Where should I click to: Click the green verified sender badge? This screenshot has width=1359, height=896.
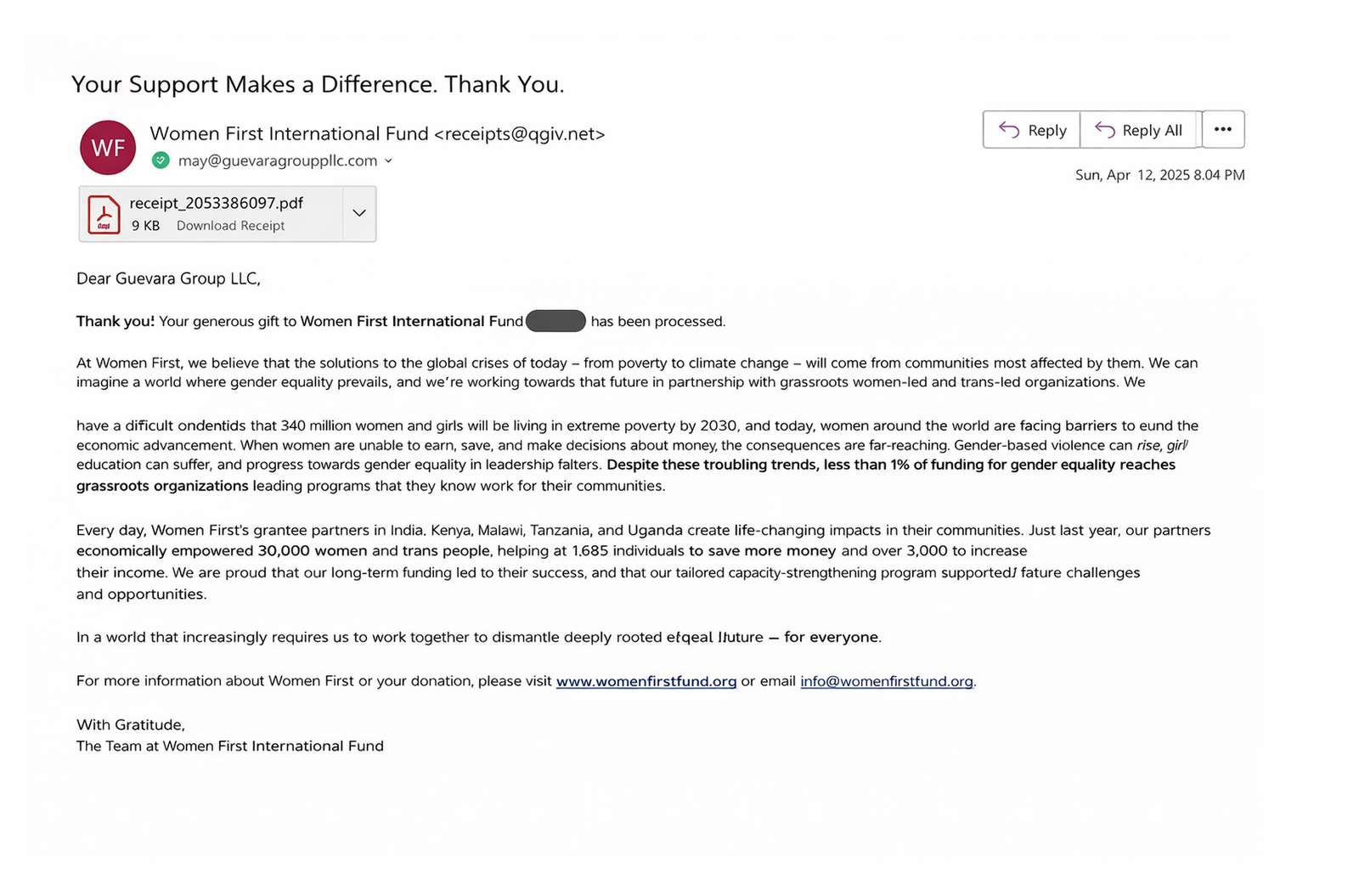tap(161, 161)
